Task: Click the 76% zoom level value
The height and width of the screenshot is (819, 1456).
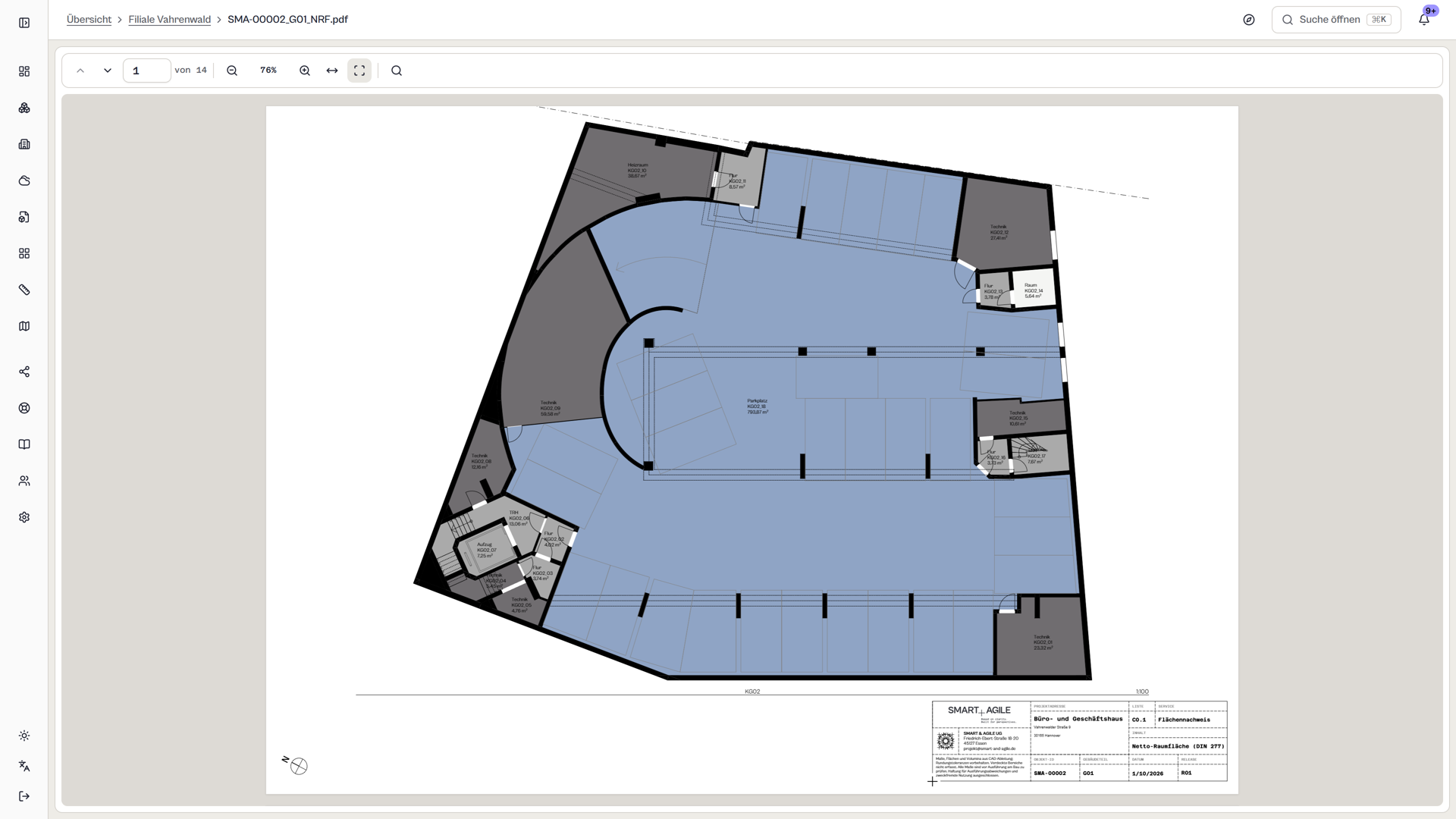Action: click(x=268, y=70)
